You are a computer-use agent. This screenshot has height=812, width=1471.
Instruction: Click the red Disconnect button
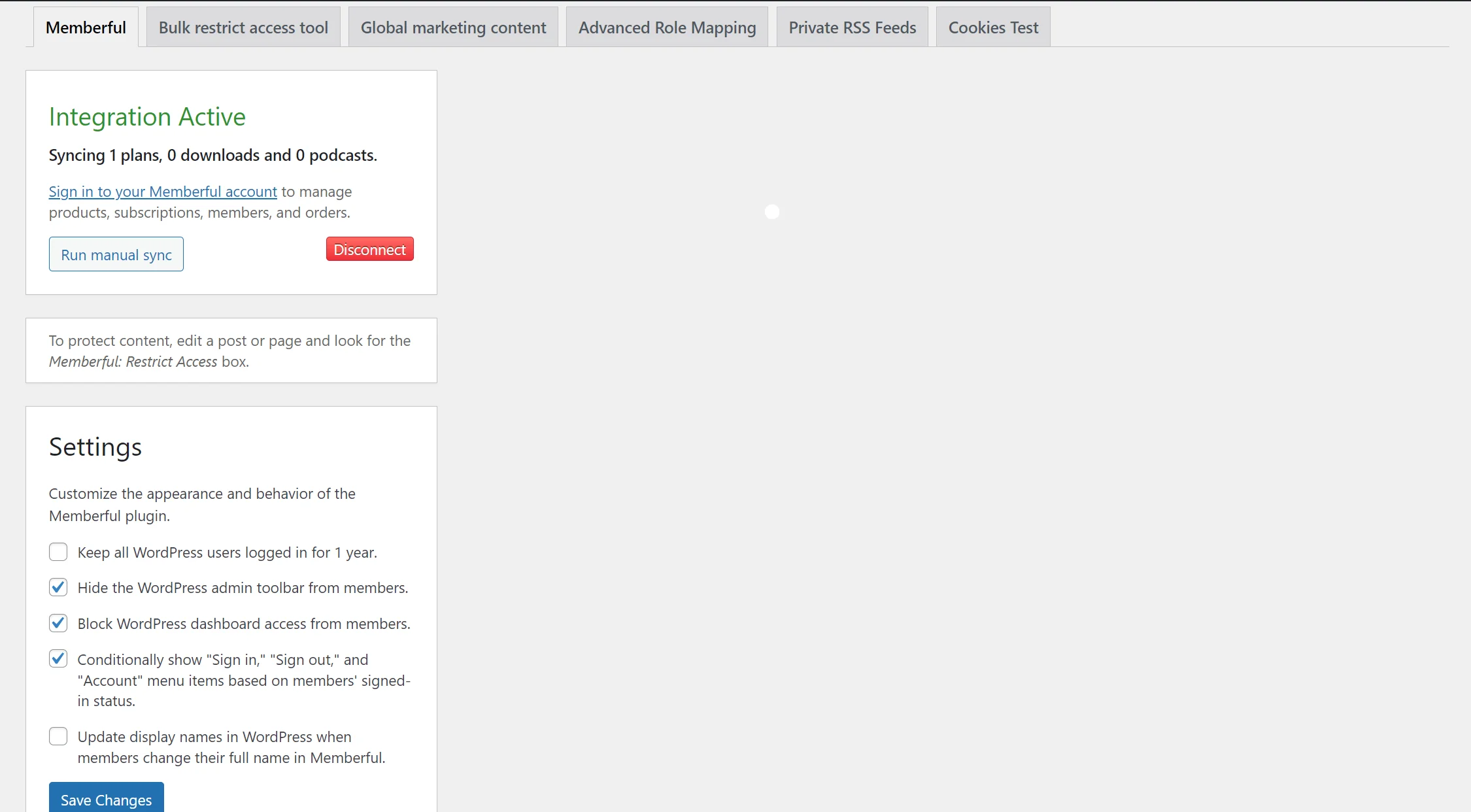pyautogui.click(x=370, y=249)
